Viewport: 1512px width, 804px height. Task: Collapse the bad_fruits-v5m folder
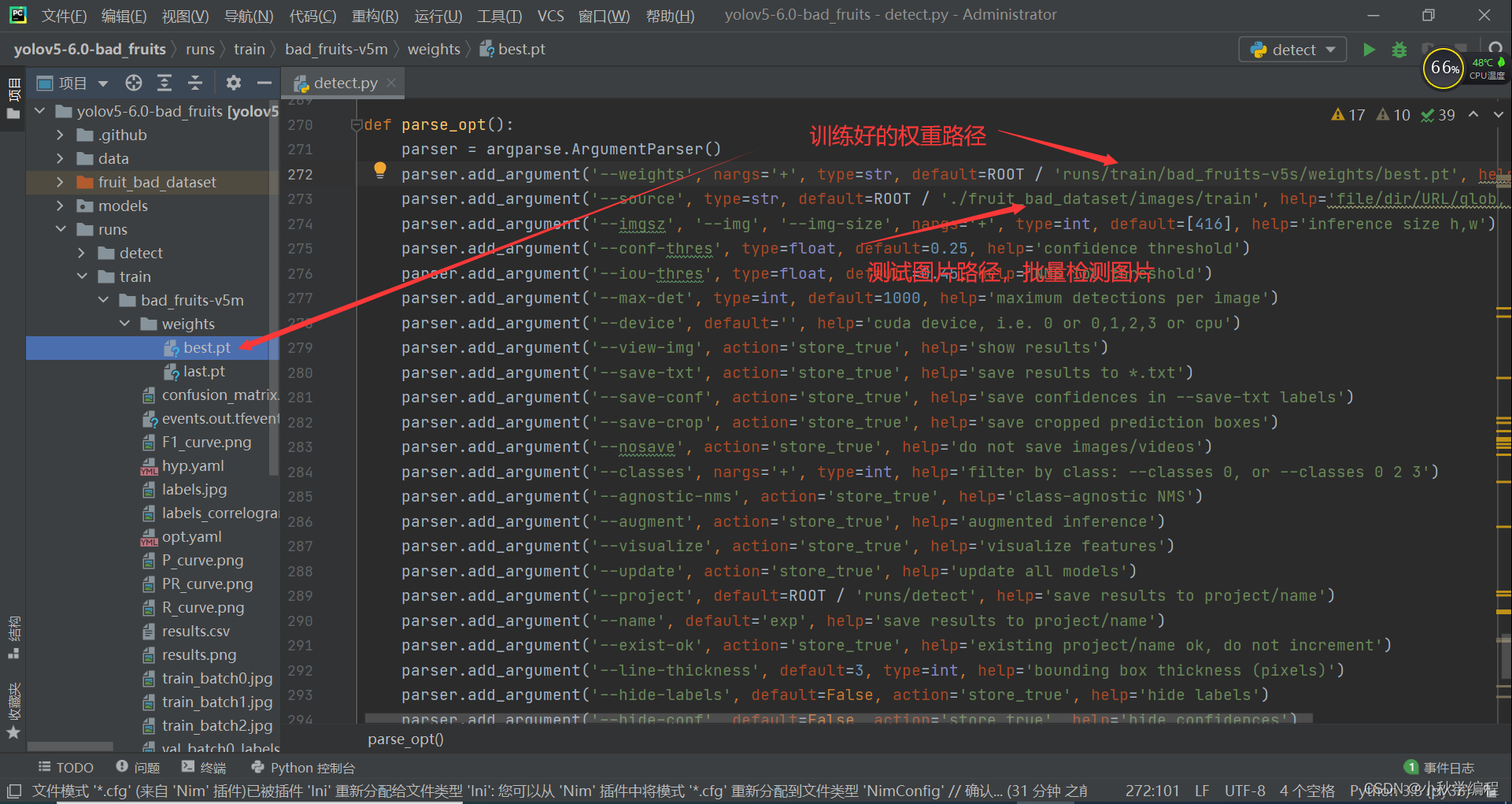[103, 300]
